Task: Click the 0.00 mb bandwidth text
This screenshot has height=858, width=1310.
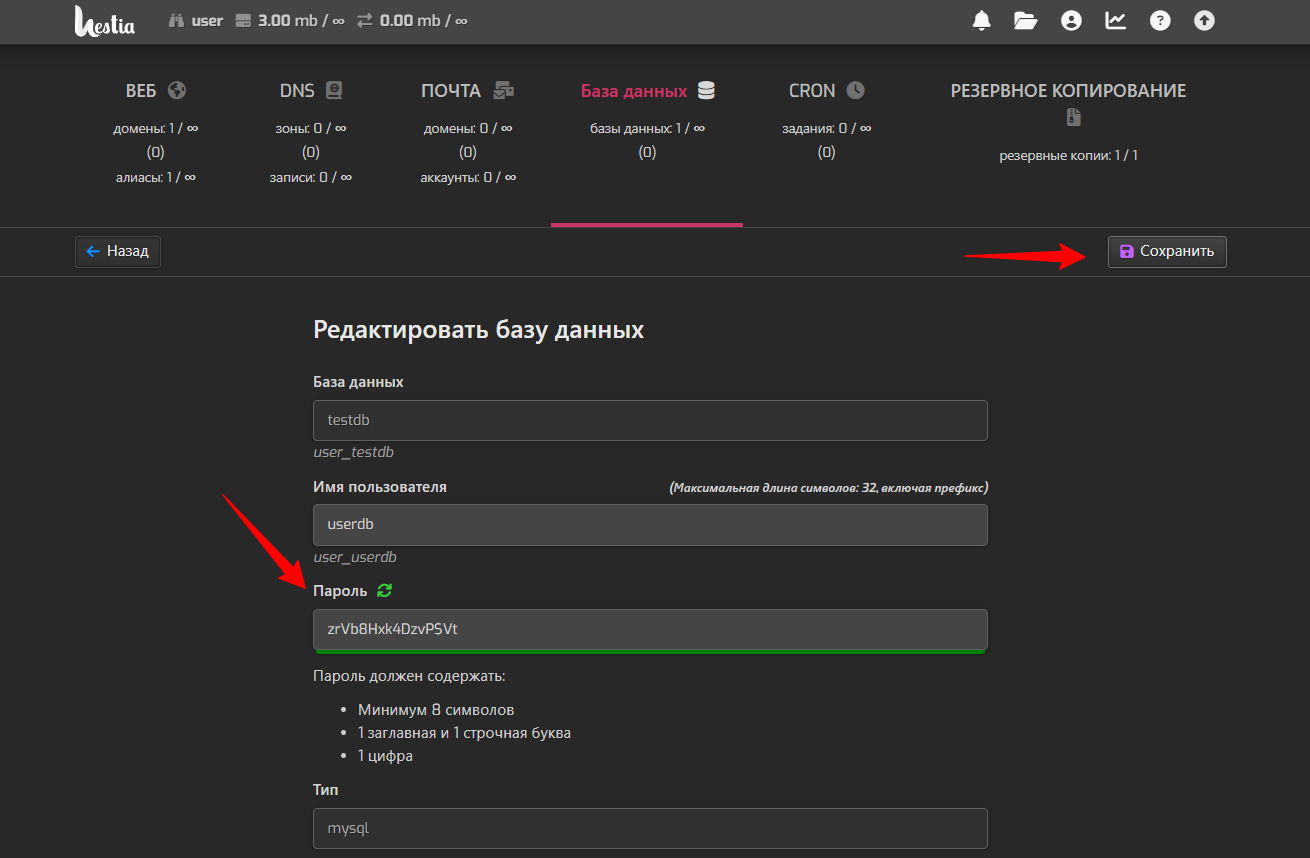Action: 423,20
